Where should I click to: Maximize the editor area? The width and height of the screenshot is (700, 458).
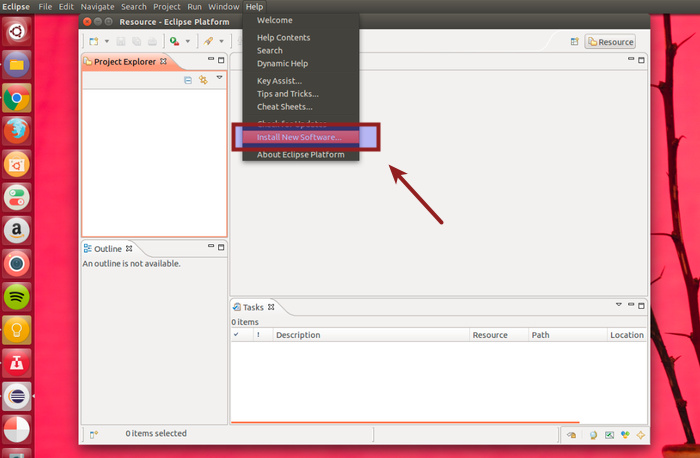[641, 60]
